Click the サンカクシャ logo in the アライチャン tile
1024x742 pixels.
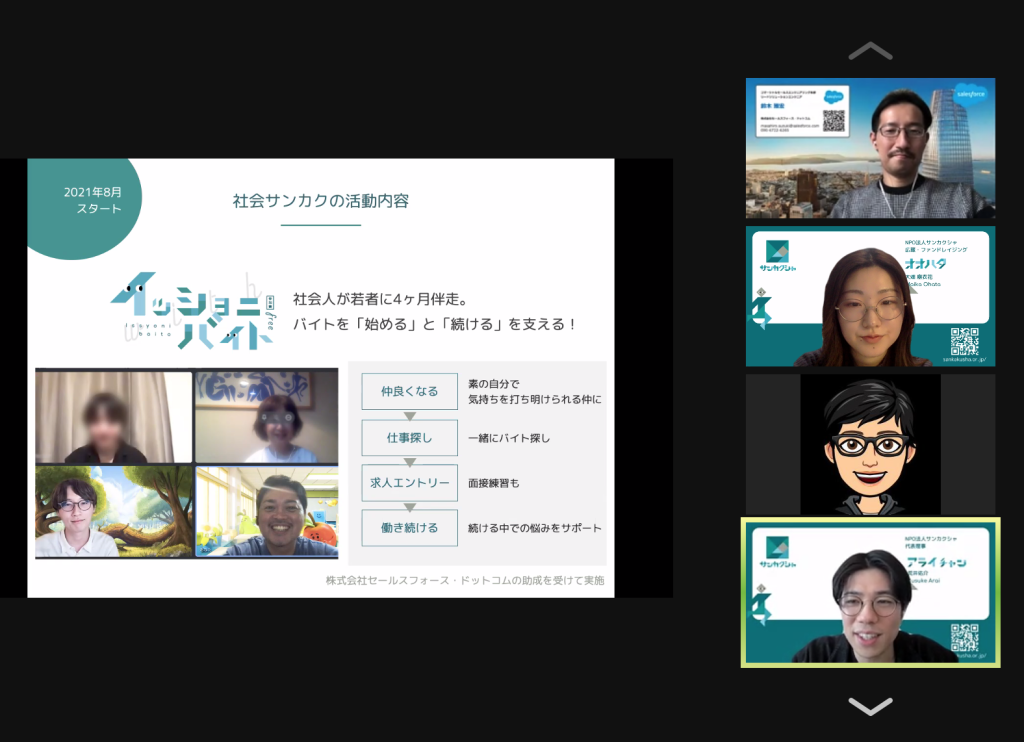[777, 552]
